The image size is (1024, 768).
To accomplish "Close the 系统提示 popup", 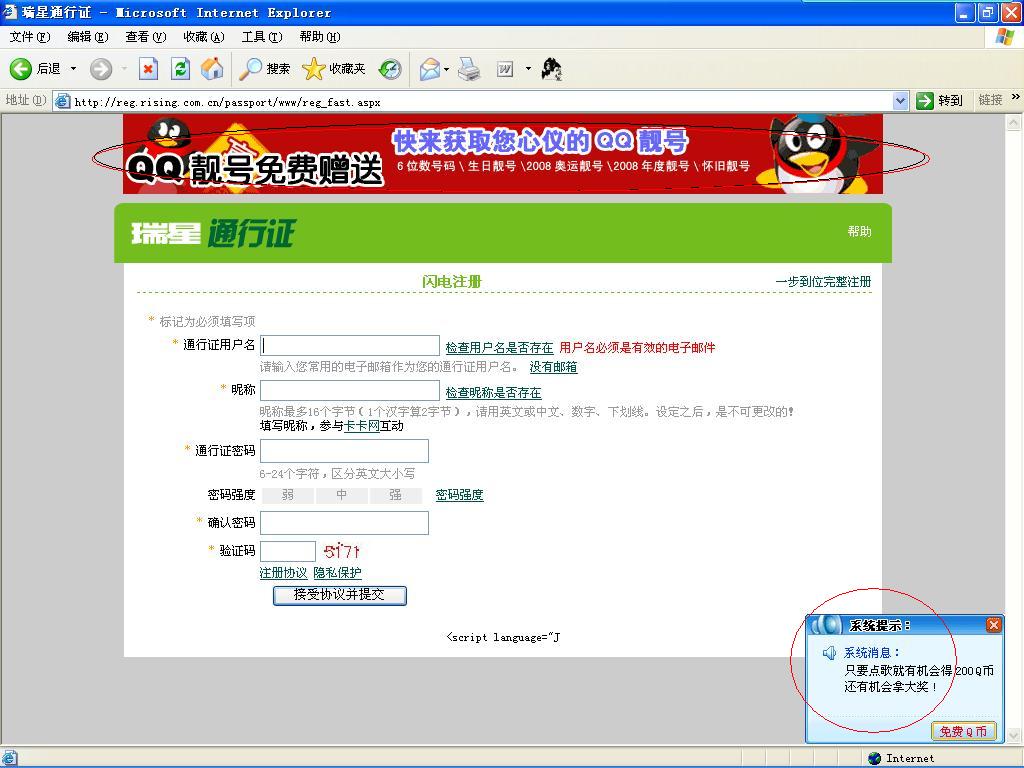I will 993,625.
